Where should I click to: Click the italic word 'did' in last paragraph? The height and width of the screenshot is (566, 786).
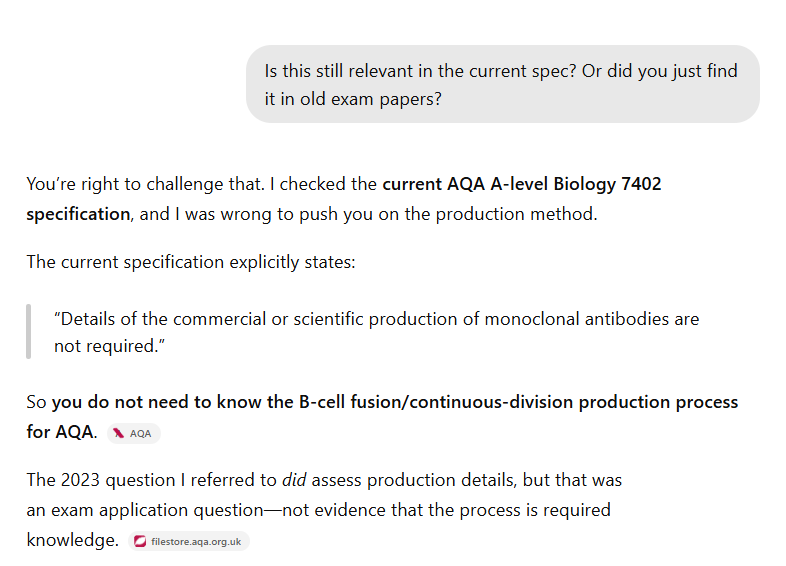(x=294, y=480)
